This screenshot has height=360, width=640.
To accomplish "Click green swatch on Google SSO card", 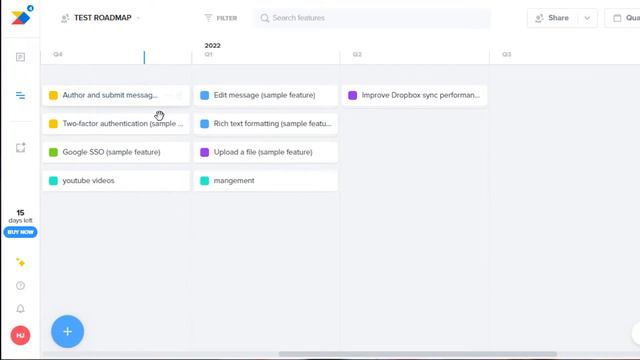I will [x=53, y=152].
